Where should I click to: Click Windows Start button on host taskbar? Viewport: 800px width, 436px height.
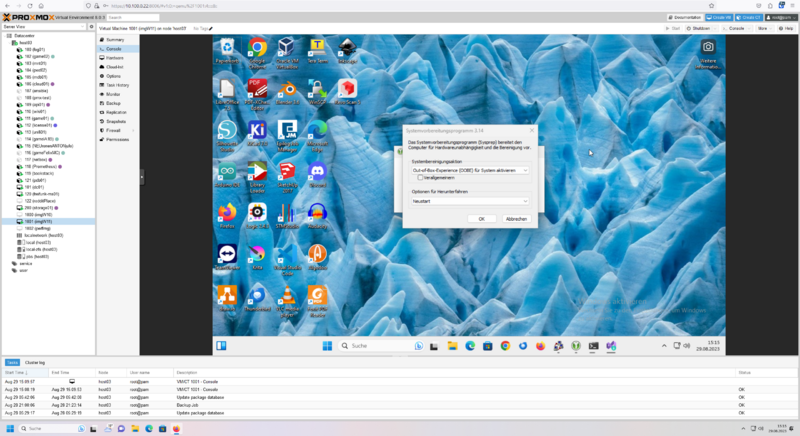coord(10,428)
